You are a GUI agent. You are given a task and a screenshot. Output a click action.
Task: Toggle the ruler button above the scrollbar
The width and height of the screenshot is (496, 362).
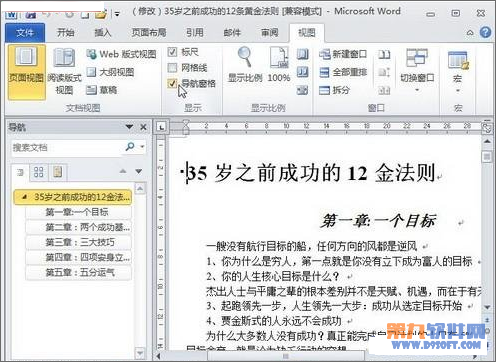point(487,128)
